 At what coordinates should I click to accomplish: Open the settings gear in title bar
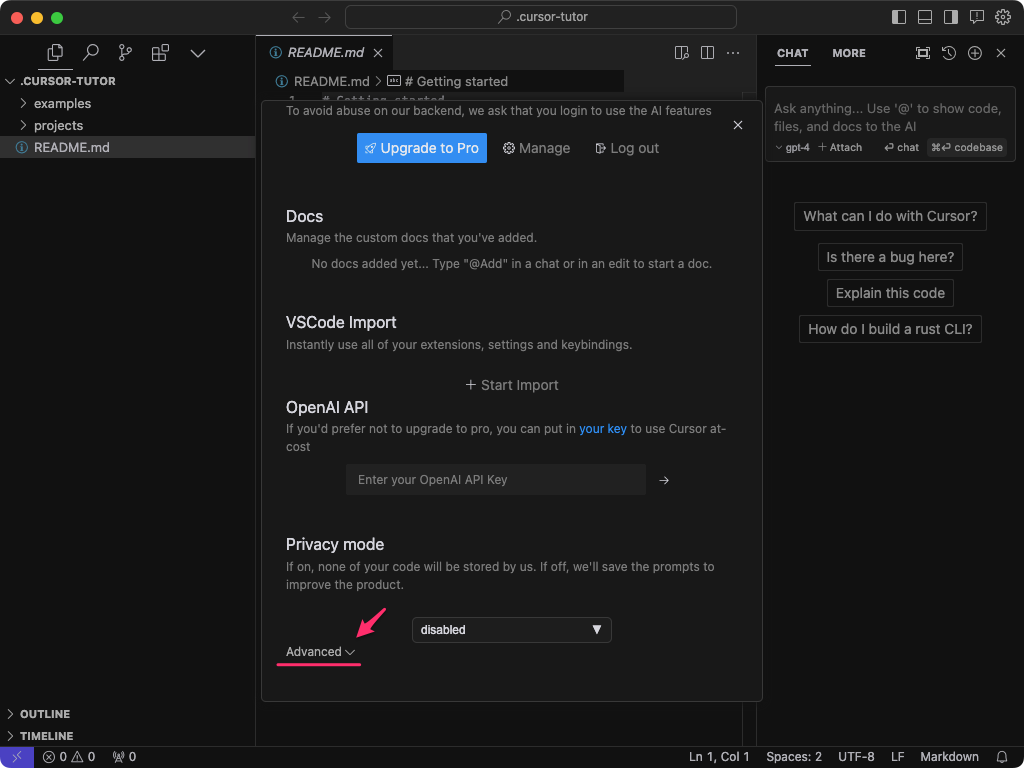1002,17
